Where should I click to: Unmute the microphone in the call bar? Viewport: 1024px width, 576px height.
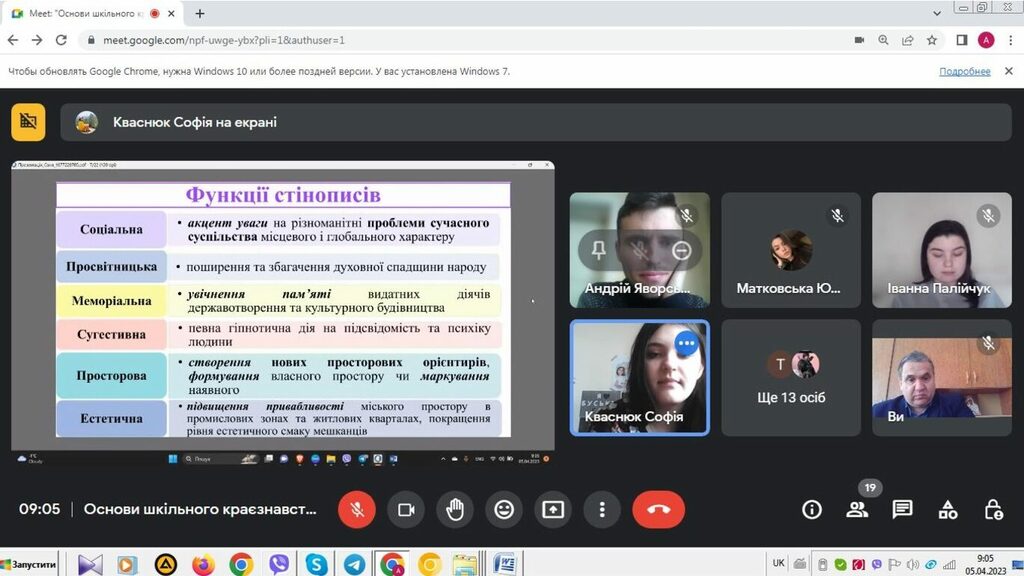click(x=357, y=509)
